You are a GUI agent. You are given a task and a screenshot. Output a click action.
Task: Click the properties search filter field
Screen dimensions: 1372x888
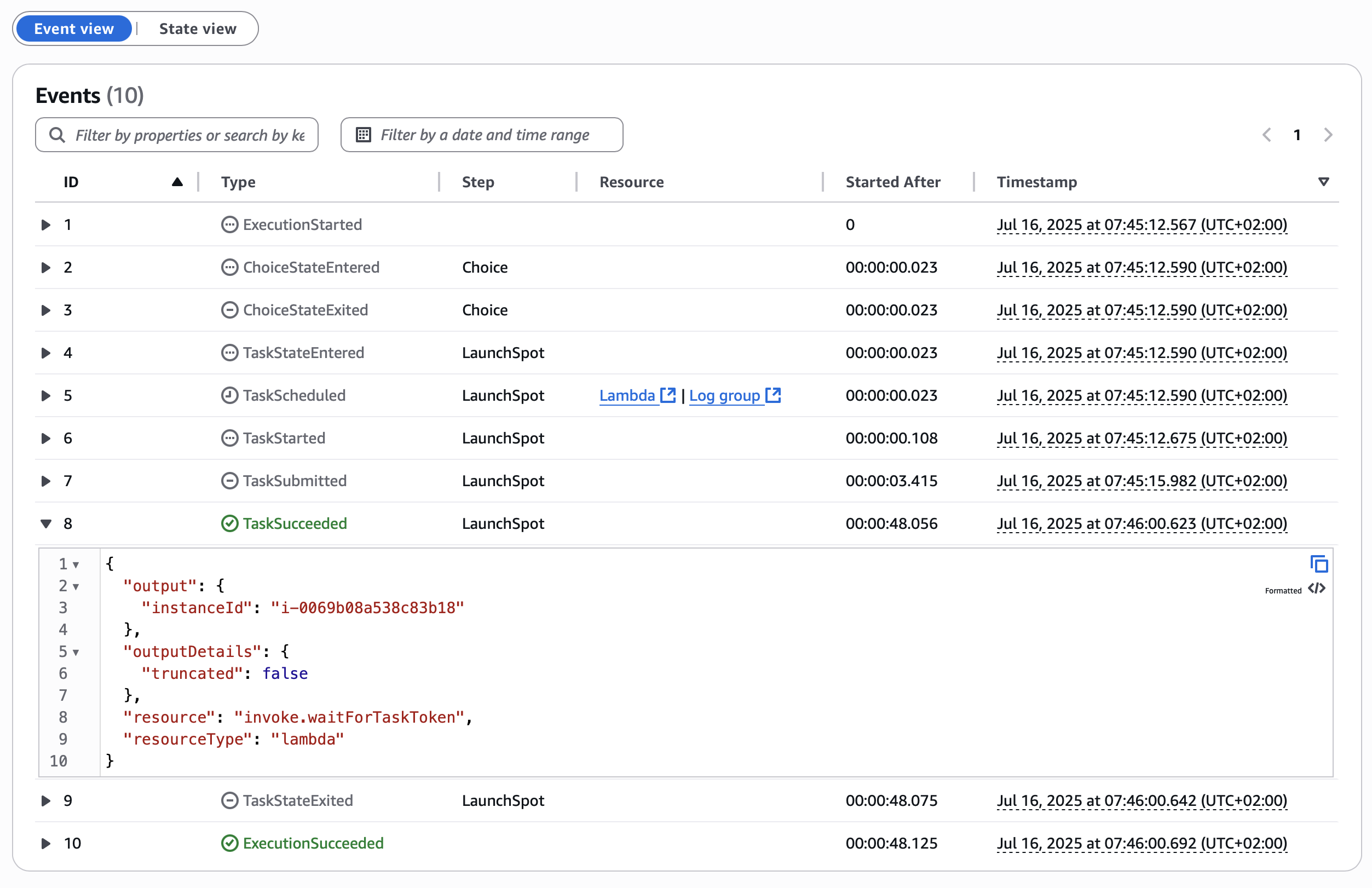177,135
